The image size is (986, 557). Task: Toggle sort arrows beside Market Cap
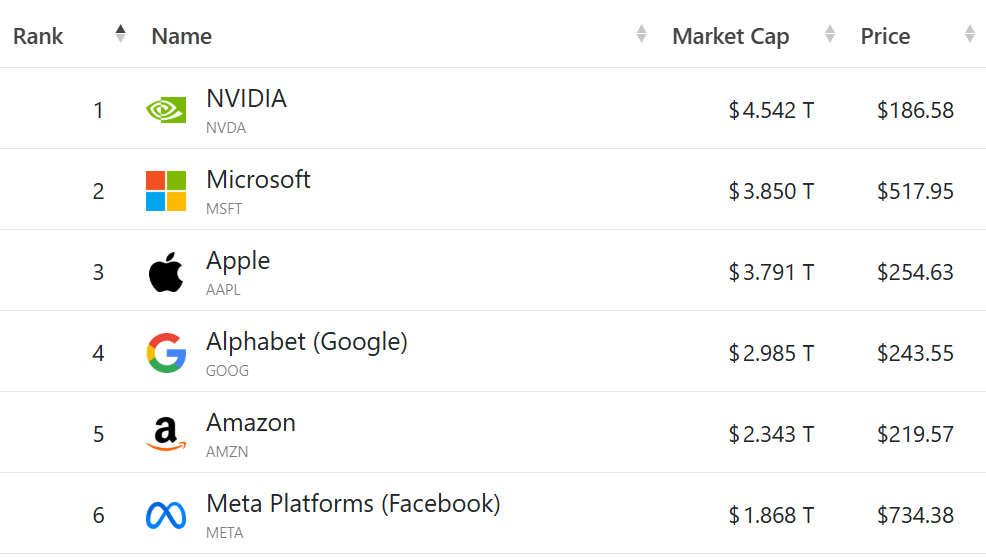829,34
